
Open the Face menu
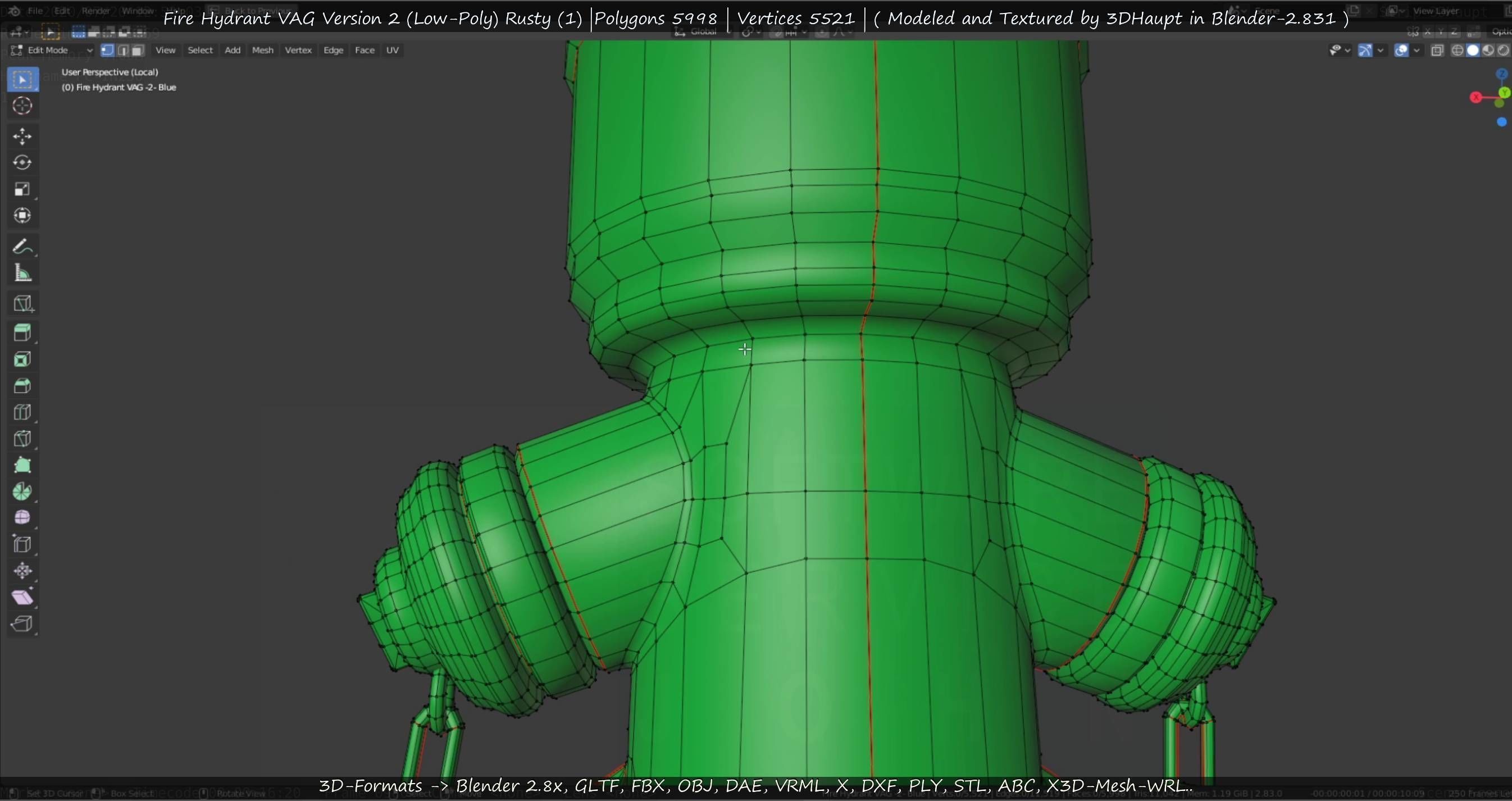pyautogui.click(x=365, y=51)
